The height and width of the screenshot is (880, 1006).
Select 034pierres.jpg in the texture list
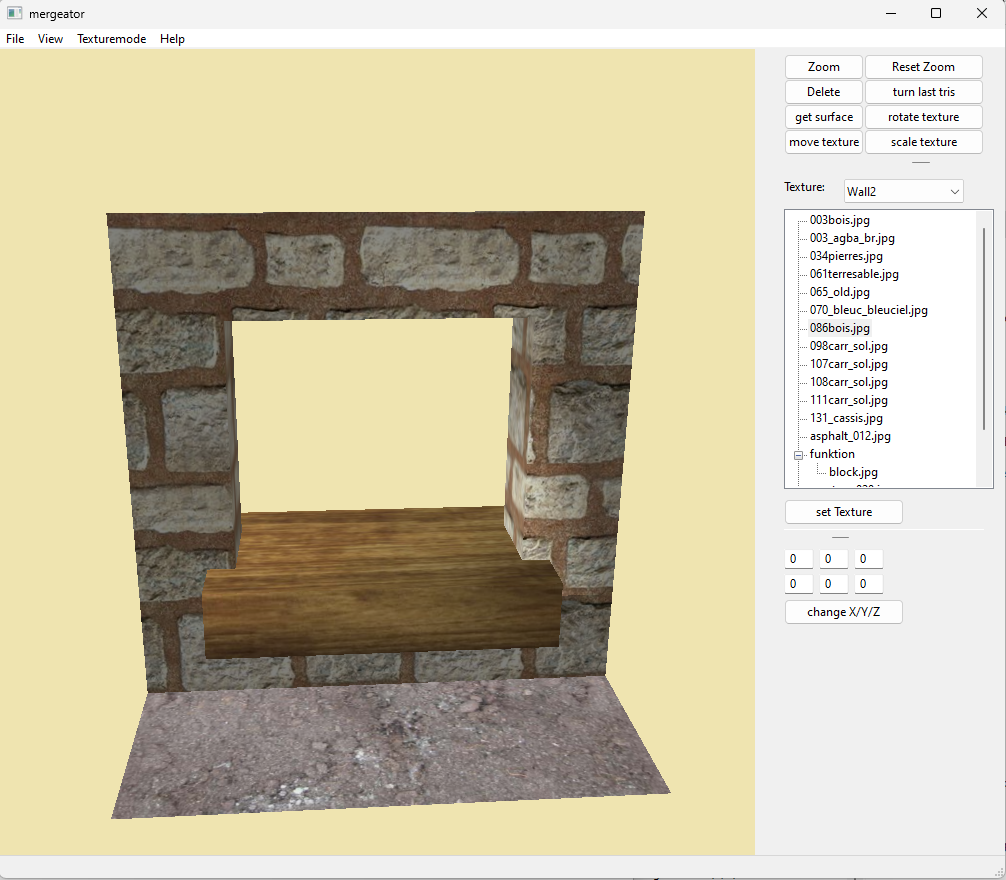pos(846,256)
